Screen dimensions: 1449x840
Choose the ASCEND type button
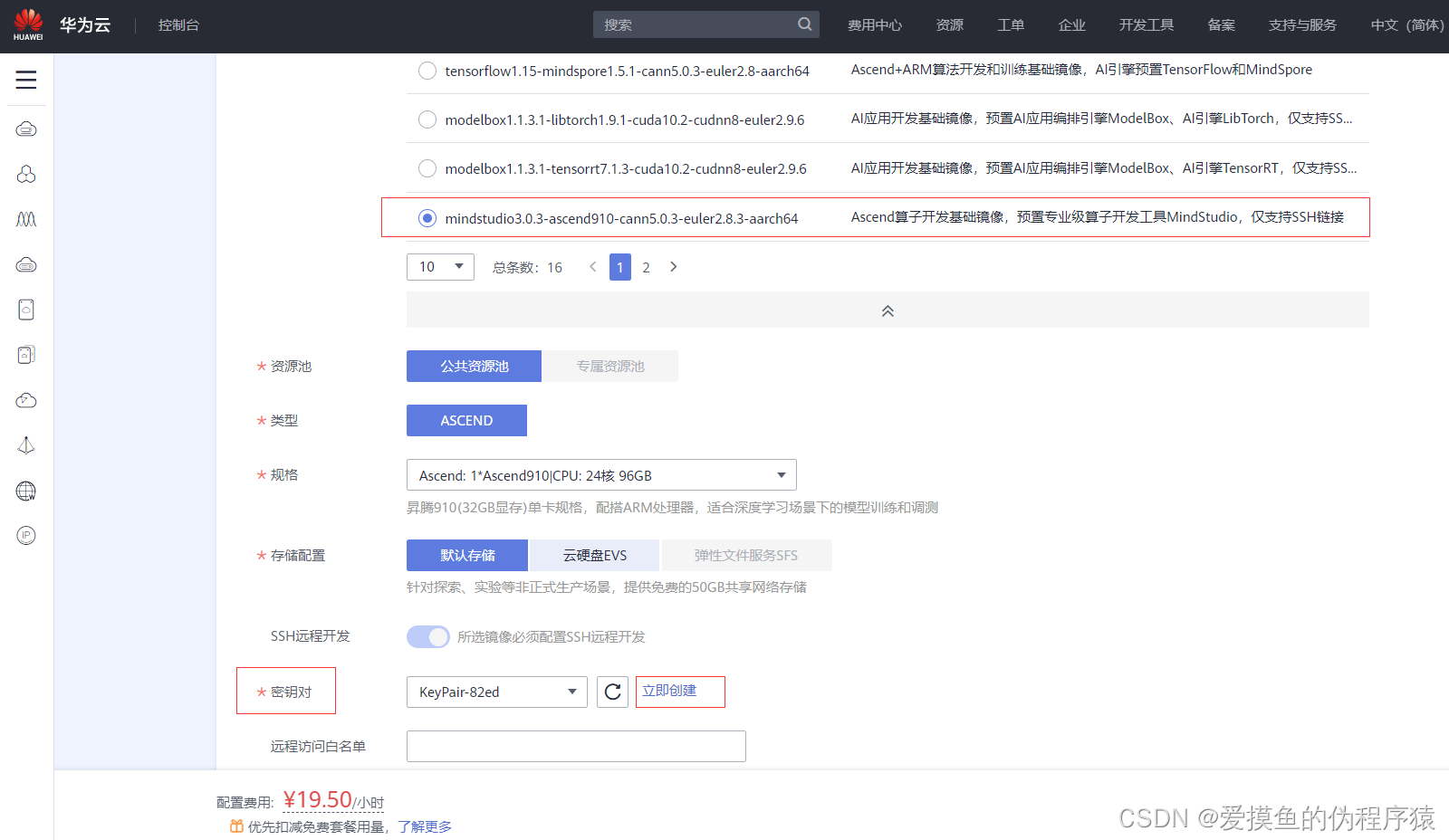pos(466,421)
